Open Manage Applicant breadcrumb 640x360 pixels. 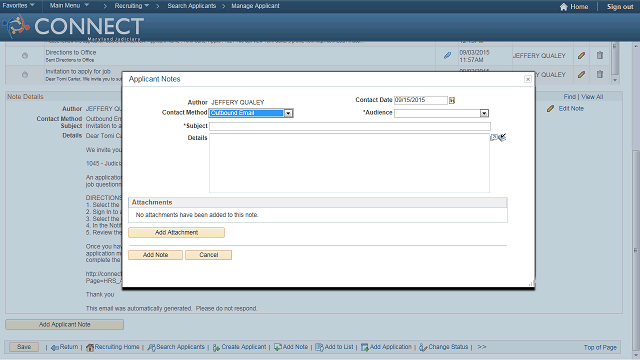click(x=256, y=6)
